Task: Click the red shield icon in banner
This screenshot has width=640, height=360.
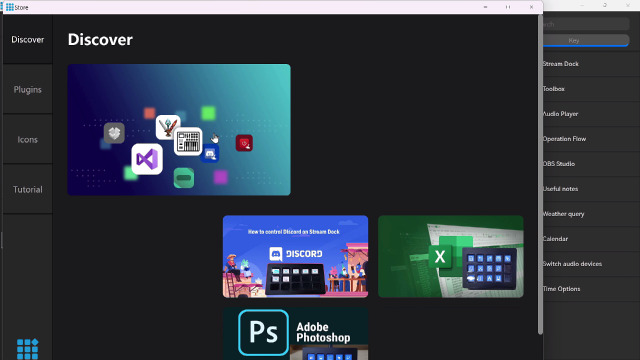Action: (x=244, y=143)
